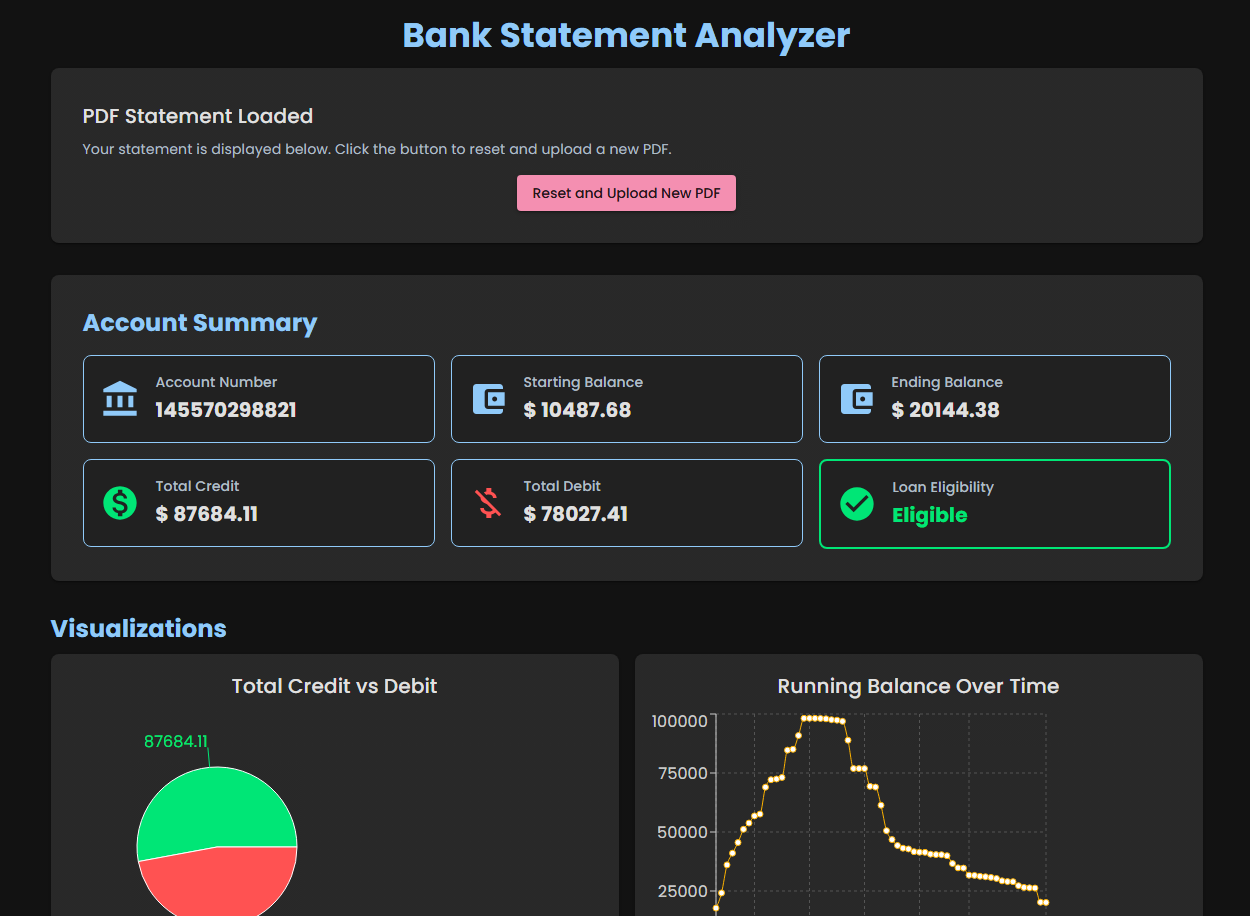Click the green checkmark Loan Eligibility icon
The width and height of the screenshot is (1250, 916).
857,503
